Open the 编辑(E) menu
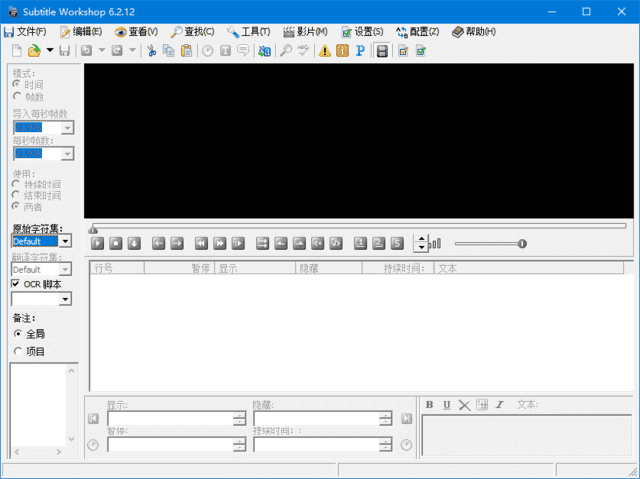Viewport: 640px width, 479px height. coord(81,31)
